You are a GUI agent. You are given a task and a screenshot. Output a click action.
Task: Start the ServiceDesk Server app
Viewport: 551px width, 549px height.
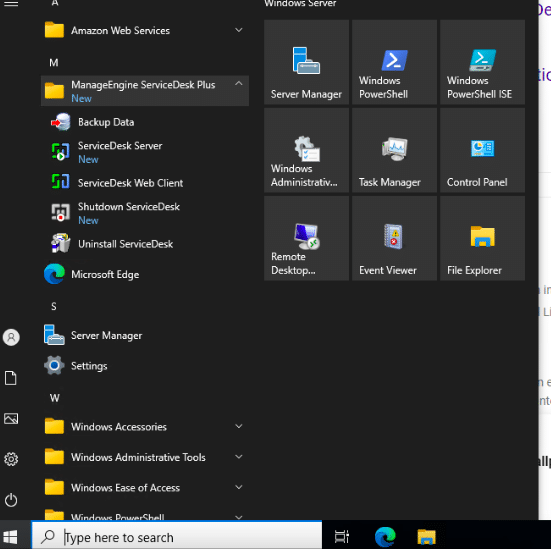(145, 152)
